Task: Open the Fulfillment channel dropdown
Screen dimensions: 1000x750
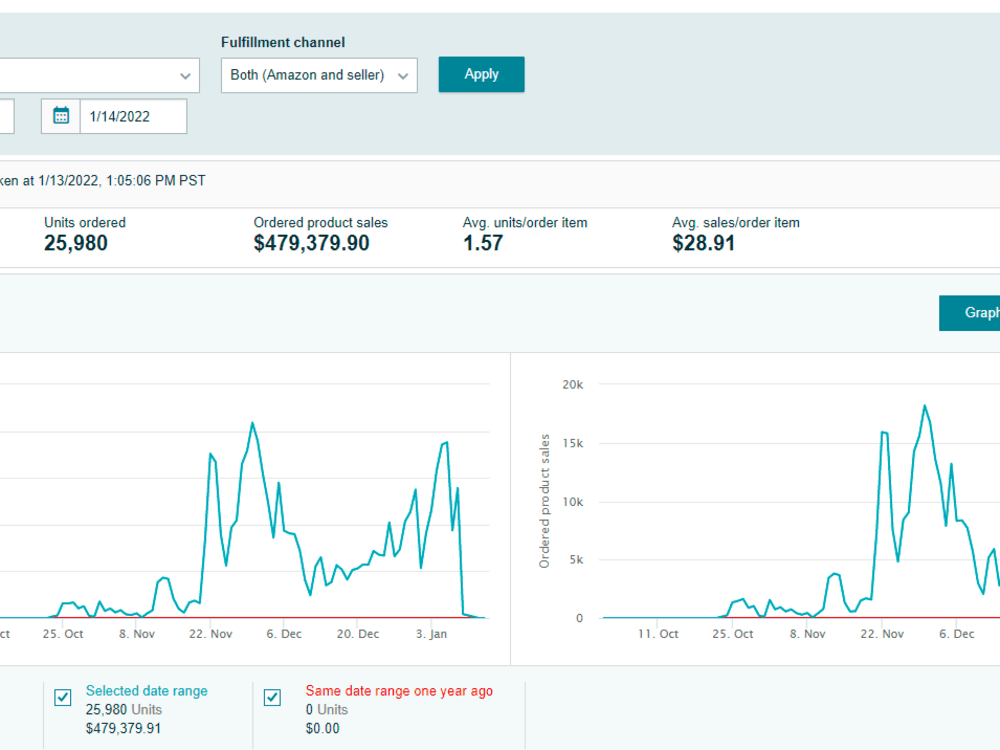Action: (319, 75)
